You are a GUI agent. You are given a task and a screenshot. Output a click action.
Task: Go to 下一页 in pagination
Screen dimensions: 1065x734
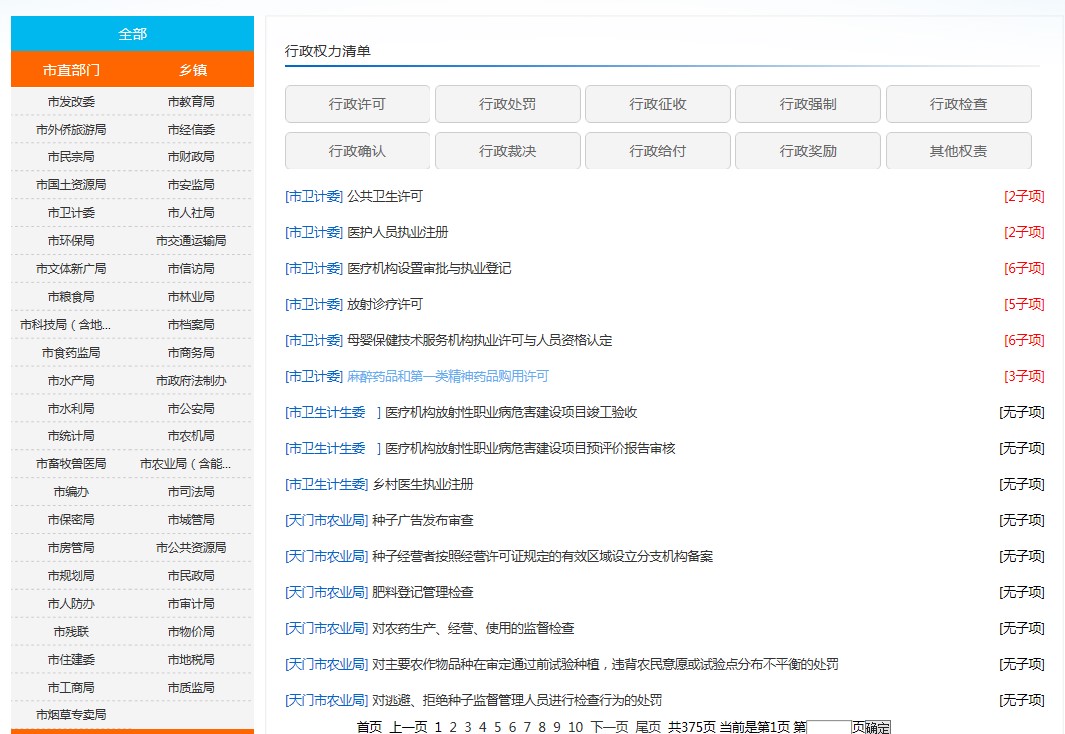pos(609,727)
